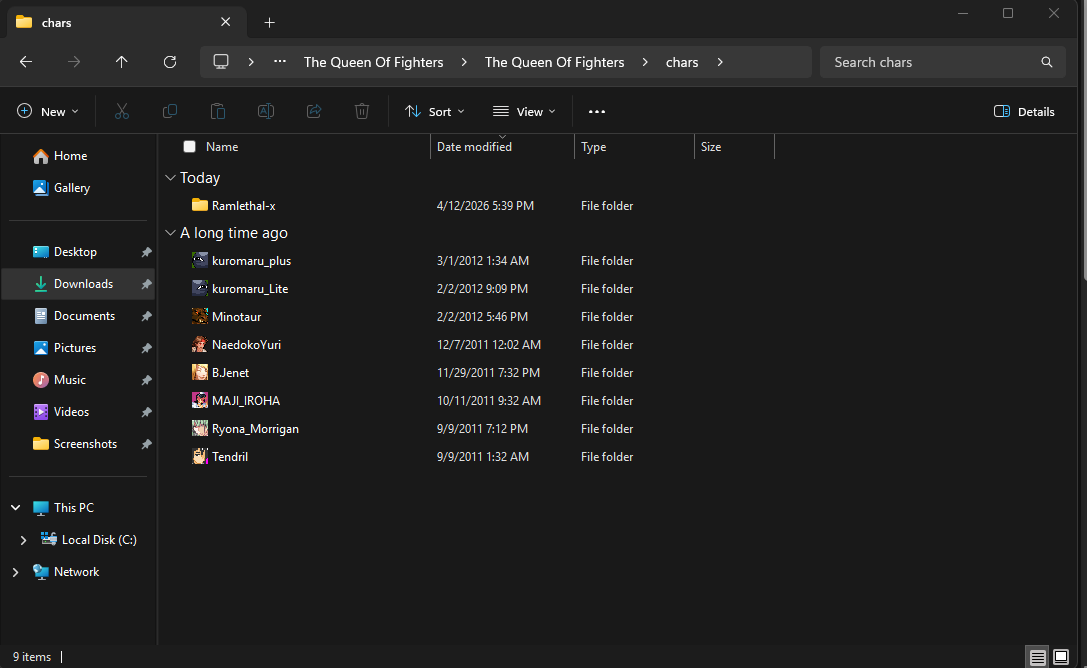
Task: Click the 4/12/2026 5:39 PM date cell
Action: (485, 205)
